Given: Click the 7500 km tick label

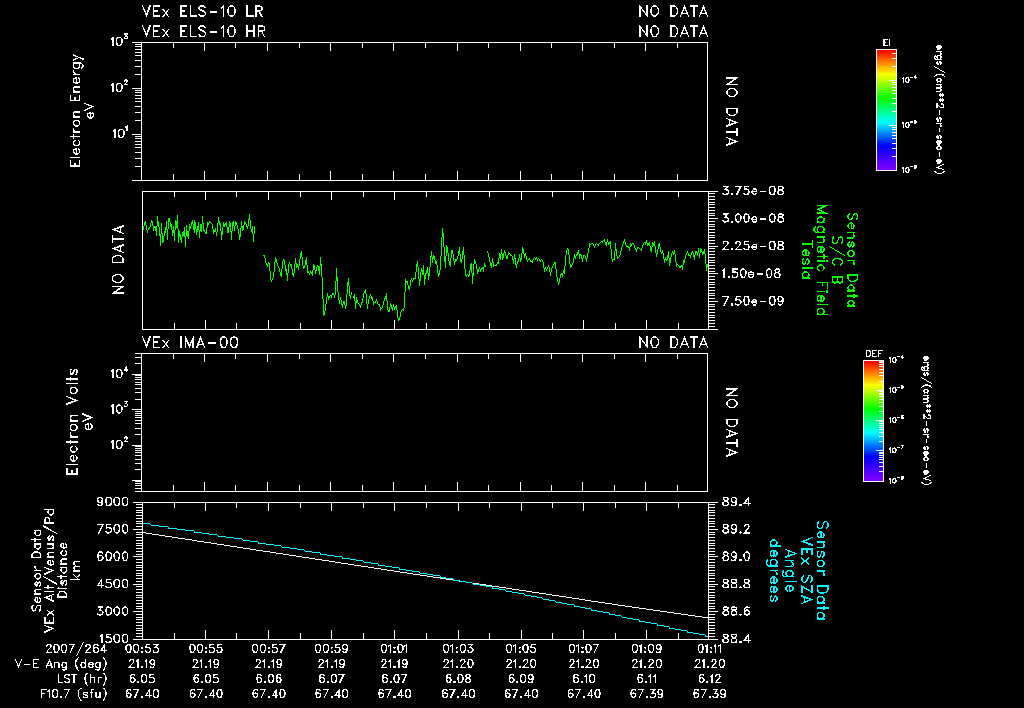Looking at the screenshot, I should click(112, 530).
